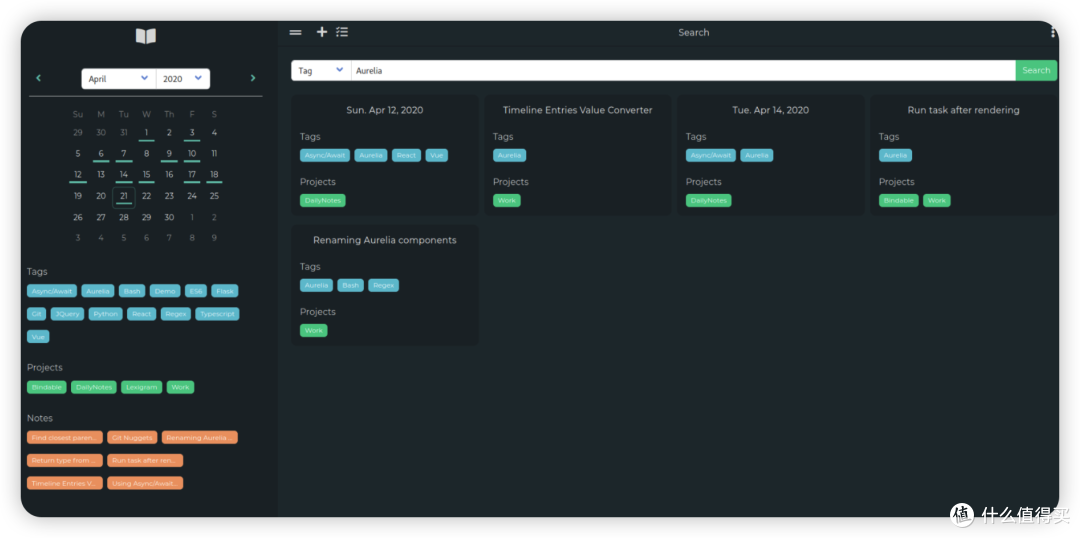Click the Demo tag in sidebar
The width and height of the screenshot is (1080, 538).
coord(165,291)
